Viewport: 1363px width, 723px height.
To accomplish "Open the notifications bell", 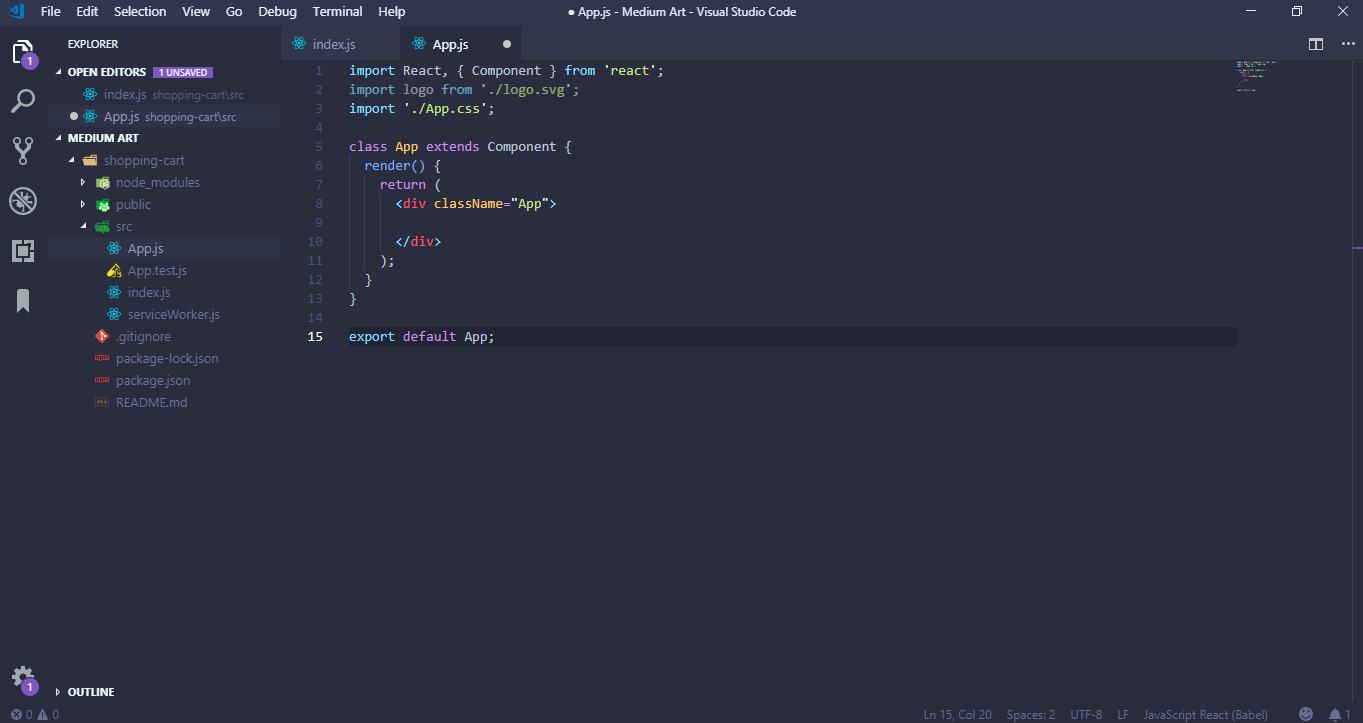I will (1335, 714).
